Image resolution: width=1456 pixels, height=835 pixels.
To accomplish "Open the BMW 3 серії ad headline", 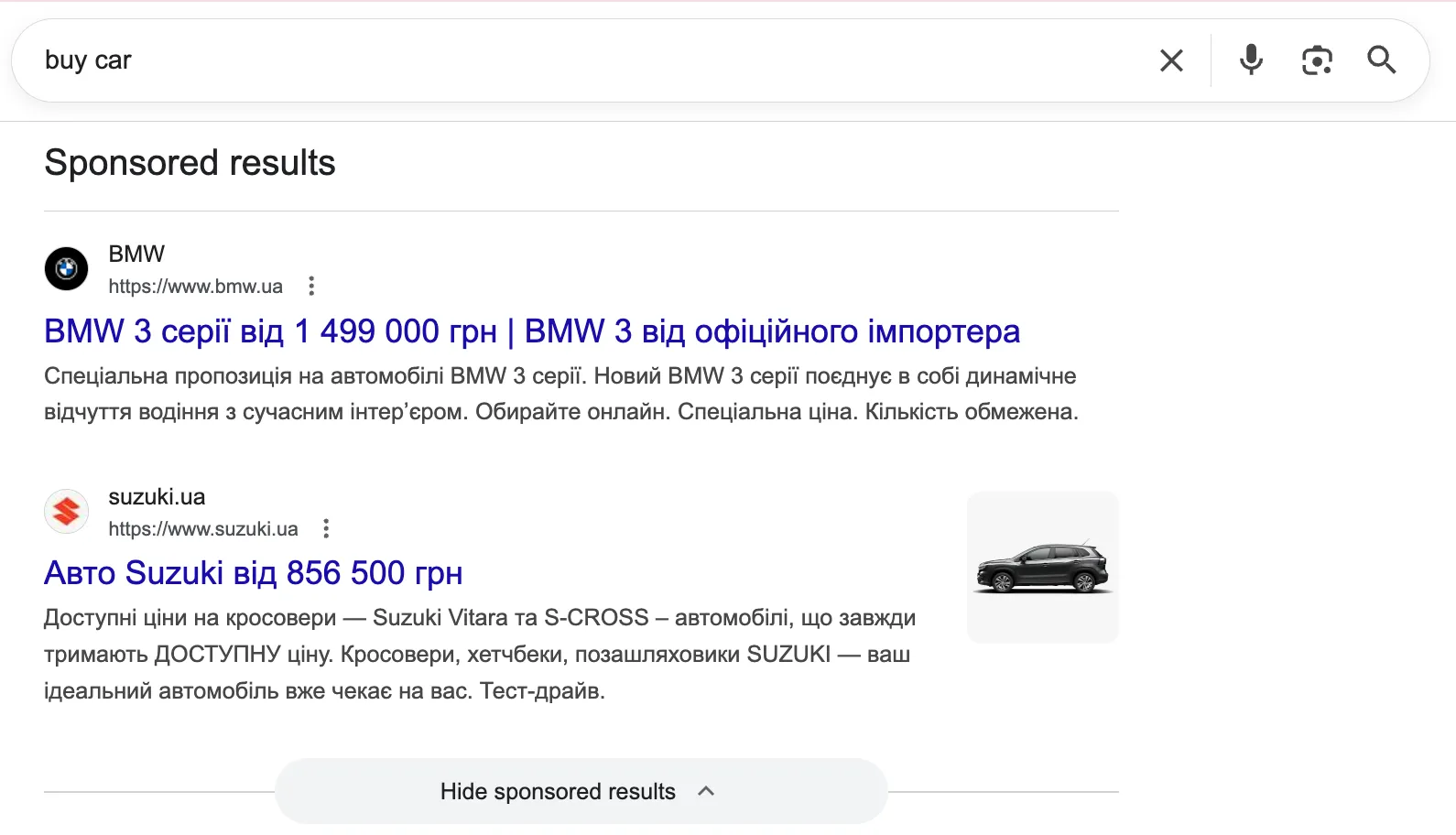I will (x=532, y=331).
